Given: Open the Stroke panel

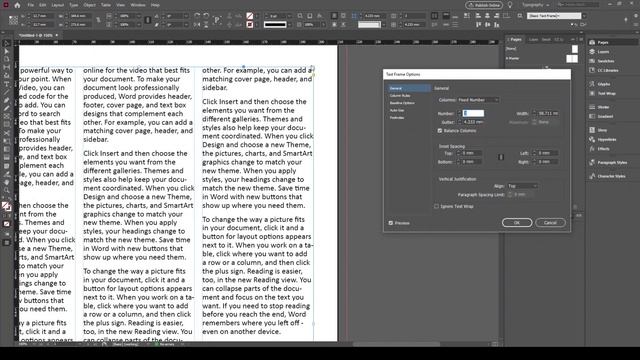Looking at the screenshot, I should pos(603,107).
